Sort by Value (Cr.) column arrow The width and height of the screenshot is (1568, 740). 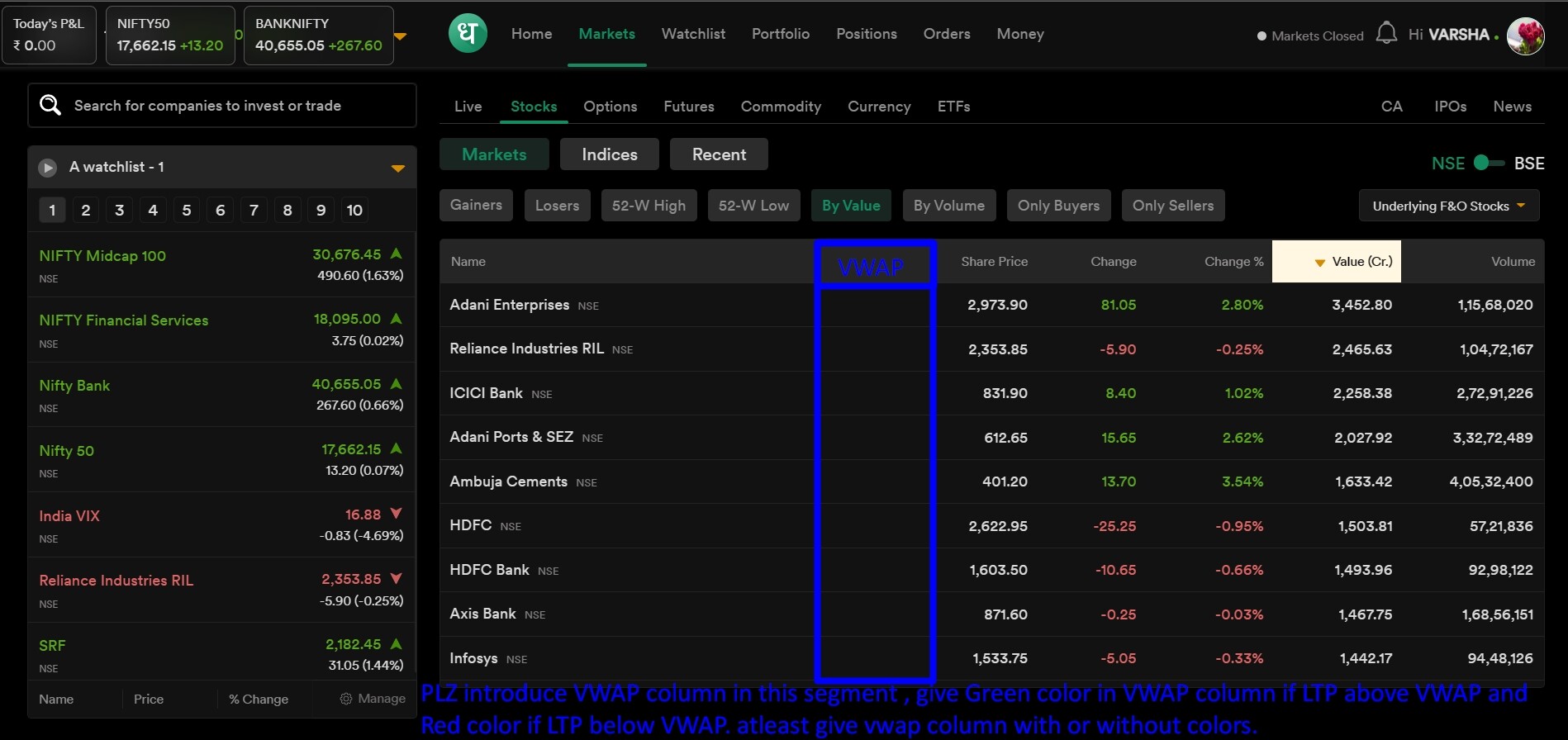tap(1319, 262)
